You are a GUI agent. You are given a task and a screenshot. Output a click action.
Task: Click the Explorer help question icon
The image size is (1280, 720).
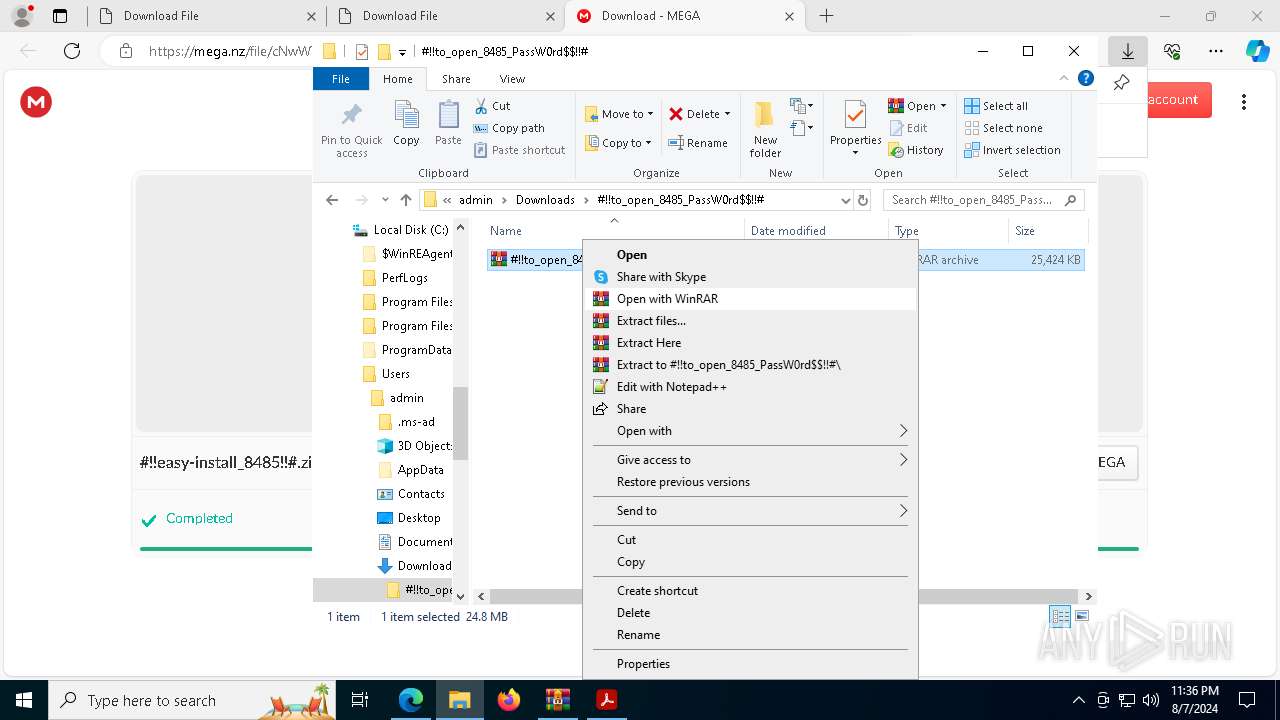(1086, 78)
